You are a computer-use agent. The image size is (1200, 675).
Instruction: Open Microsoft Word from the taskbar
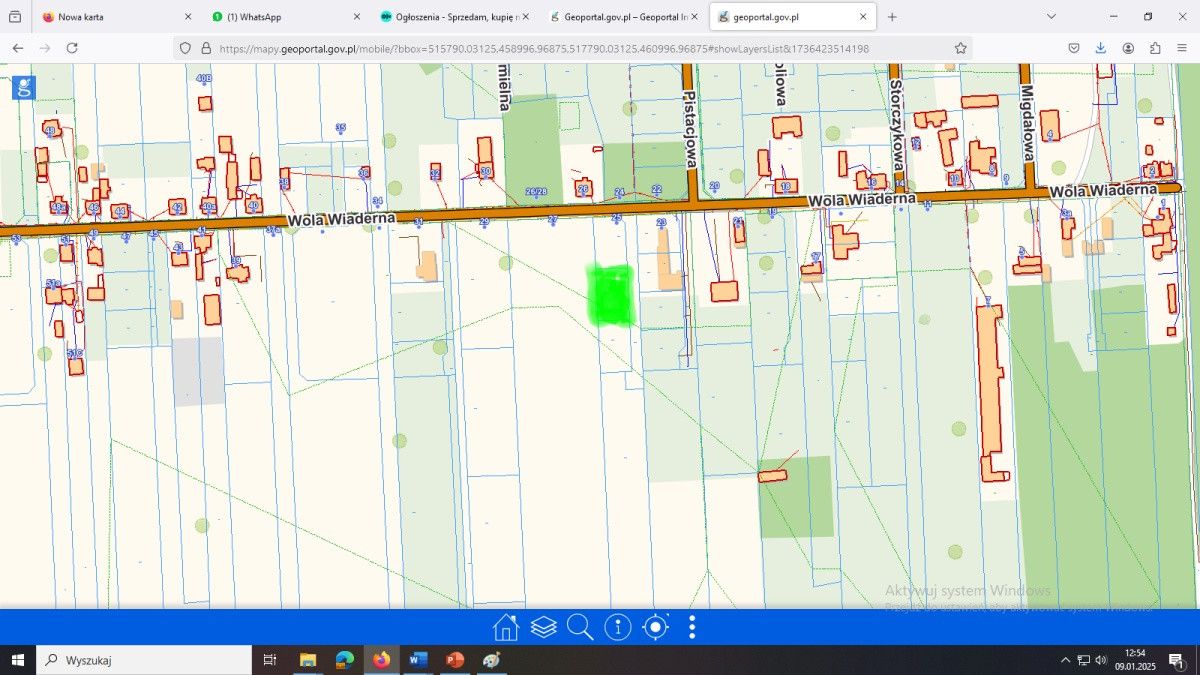click(418, 660)
